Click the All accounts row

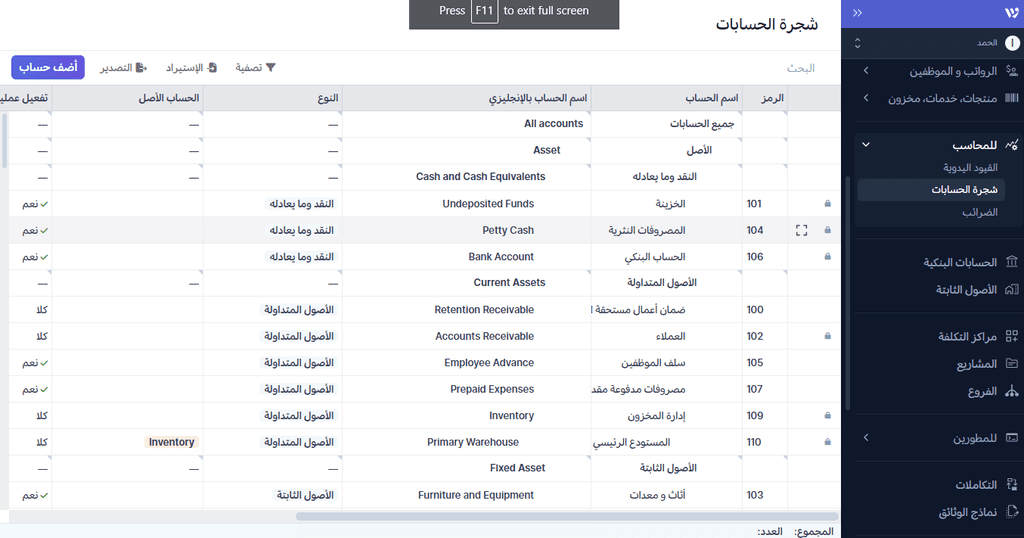(x=424, y=124)
